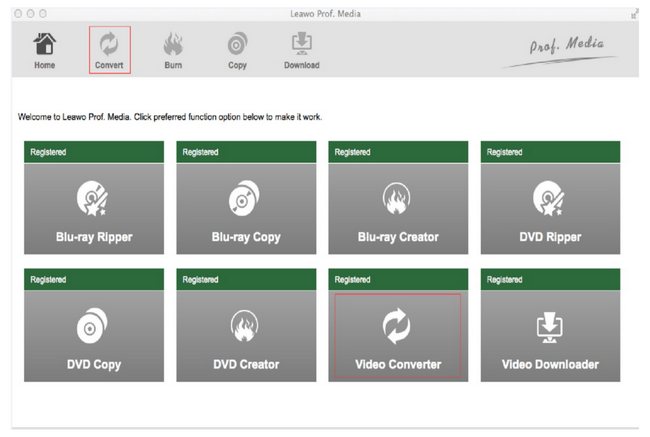Click the Copy disc icon in toolbar

[x=237, y=50]
